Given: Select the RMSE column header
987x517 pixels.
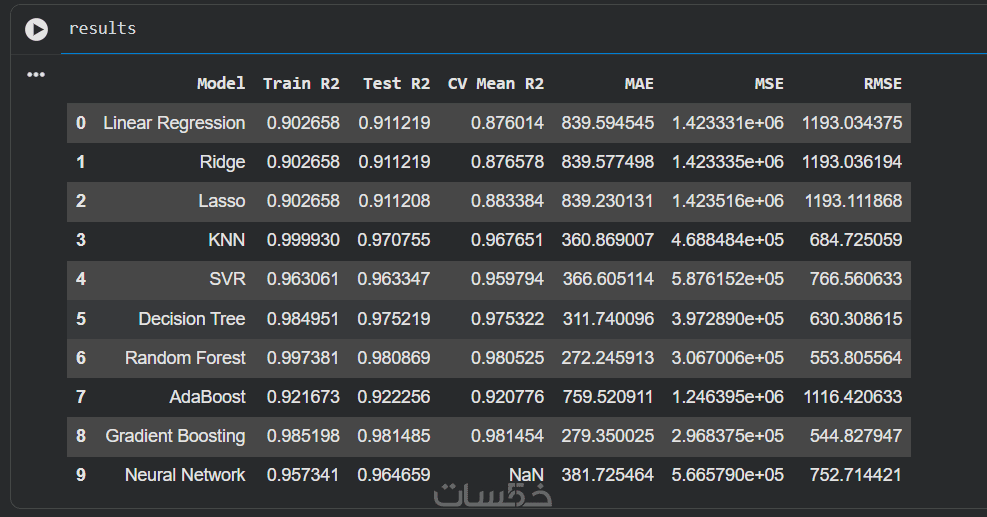Looking at the screenshot, I should (x=883, y=84).
